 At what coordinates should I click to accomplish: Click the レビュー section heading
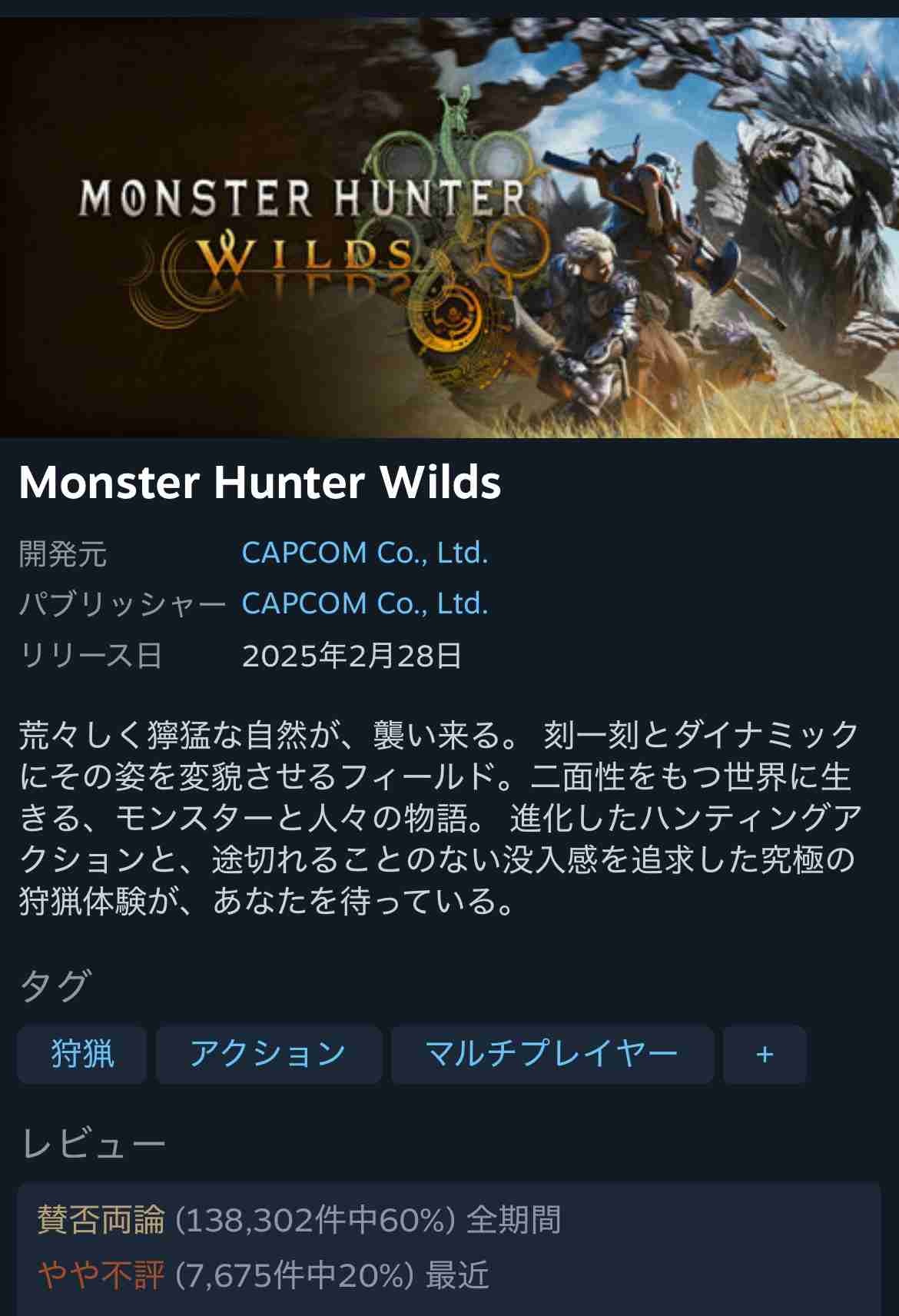tap(92, 1144)
